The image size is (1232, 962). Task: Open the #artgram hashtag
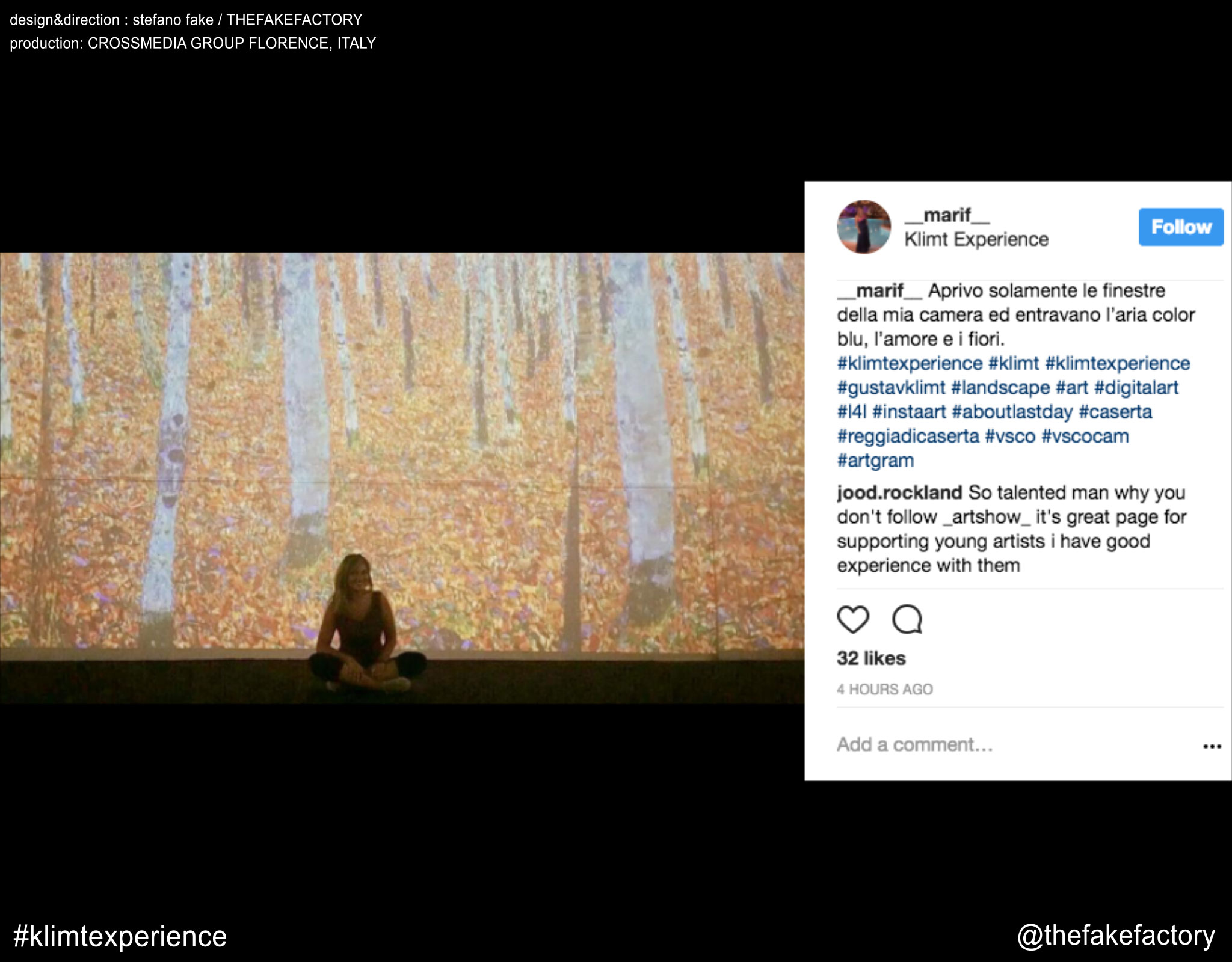coord(875,461)
